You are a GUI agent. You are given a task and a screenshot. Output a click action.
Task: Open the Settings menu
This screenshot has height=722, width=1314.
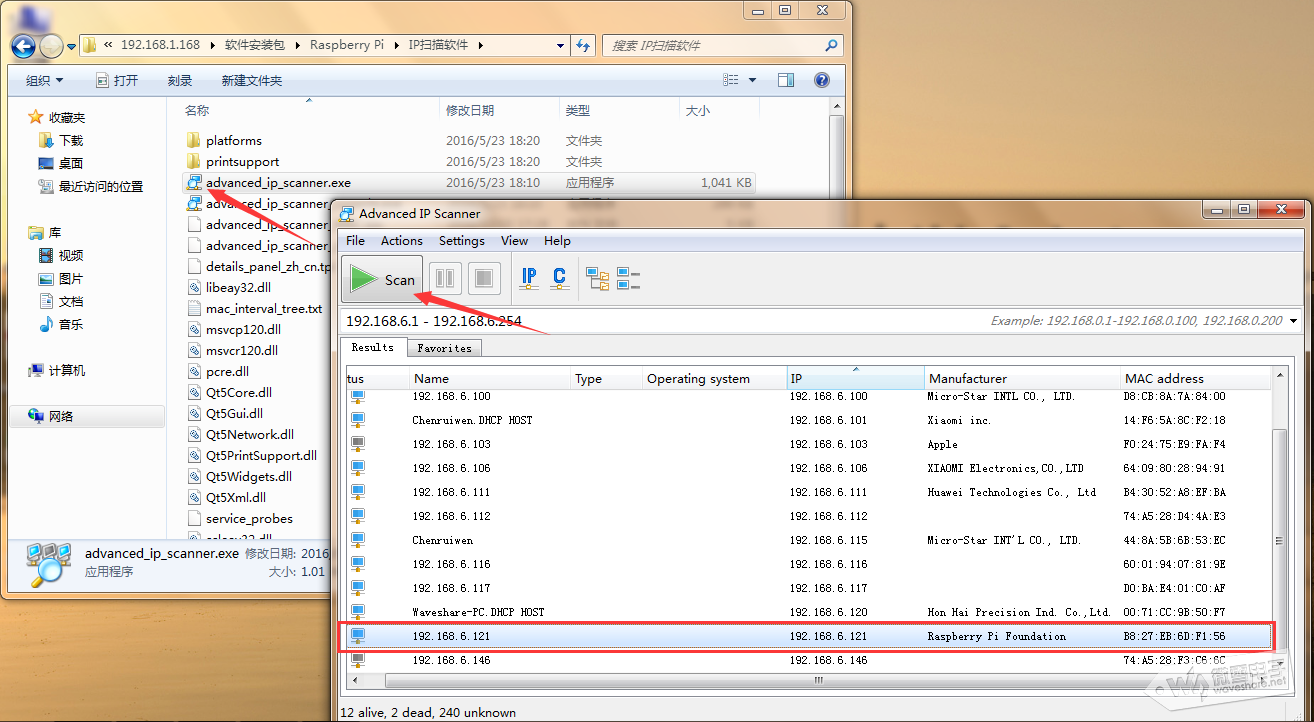tap(462, 240)
